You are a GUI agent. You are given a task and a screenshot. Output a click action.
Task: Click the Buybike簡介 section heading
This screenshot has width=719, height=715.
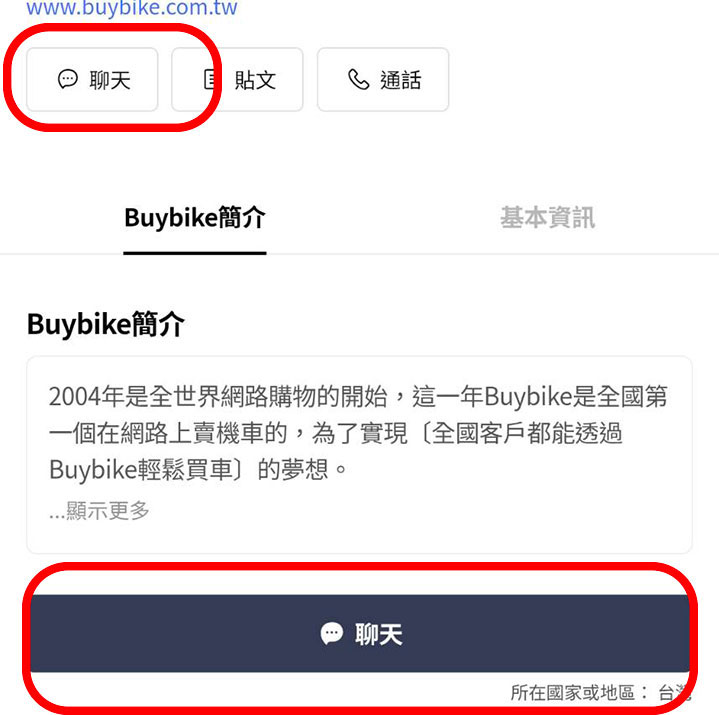pos(105,324)
